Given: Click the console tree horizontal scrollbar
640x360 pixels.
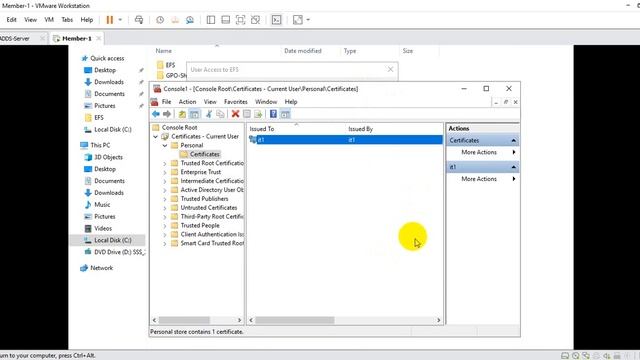Looking at the screenshot, I should [x=184, y=320].
